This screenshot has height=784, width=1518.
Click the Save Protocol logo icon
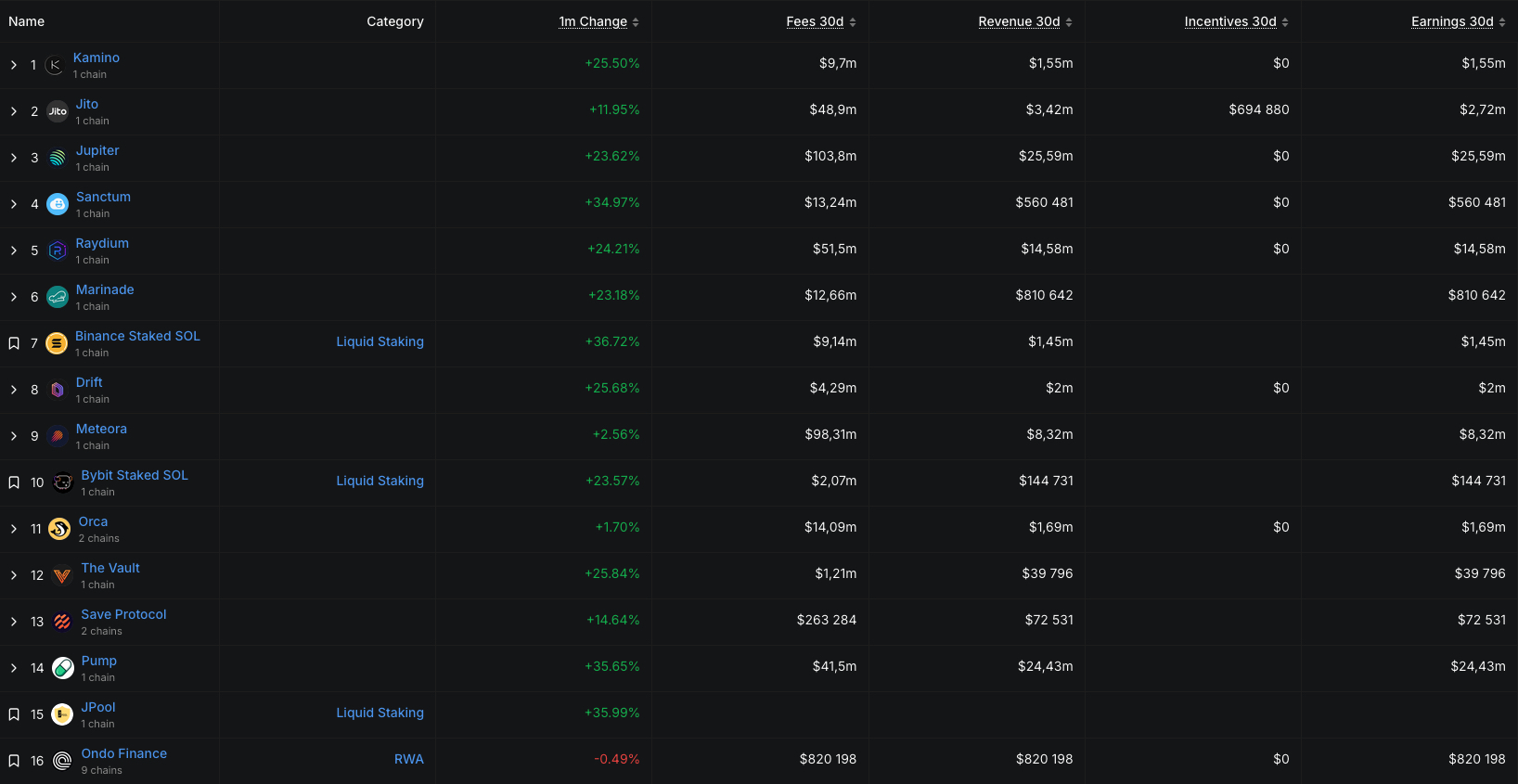[62, 622]
